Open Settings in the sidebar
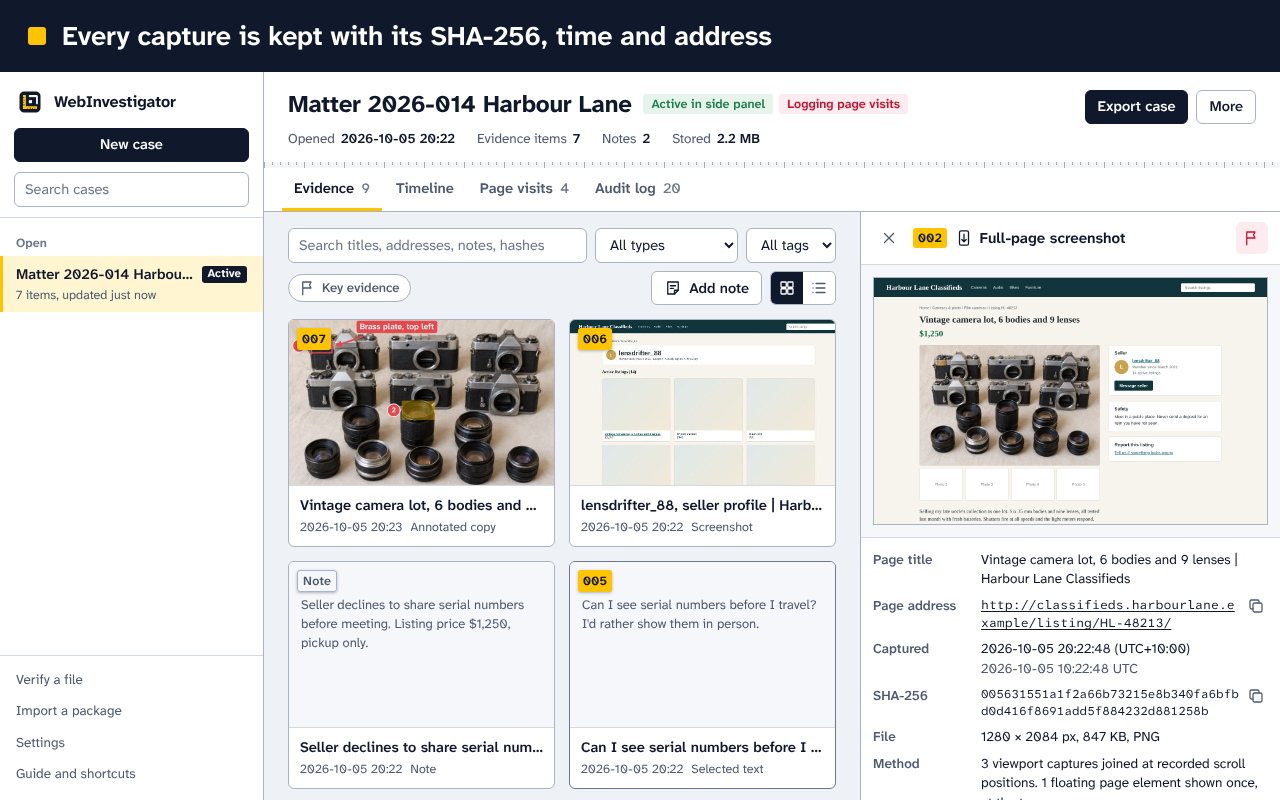 click(40, 743)
